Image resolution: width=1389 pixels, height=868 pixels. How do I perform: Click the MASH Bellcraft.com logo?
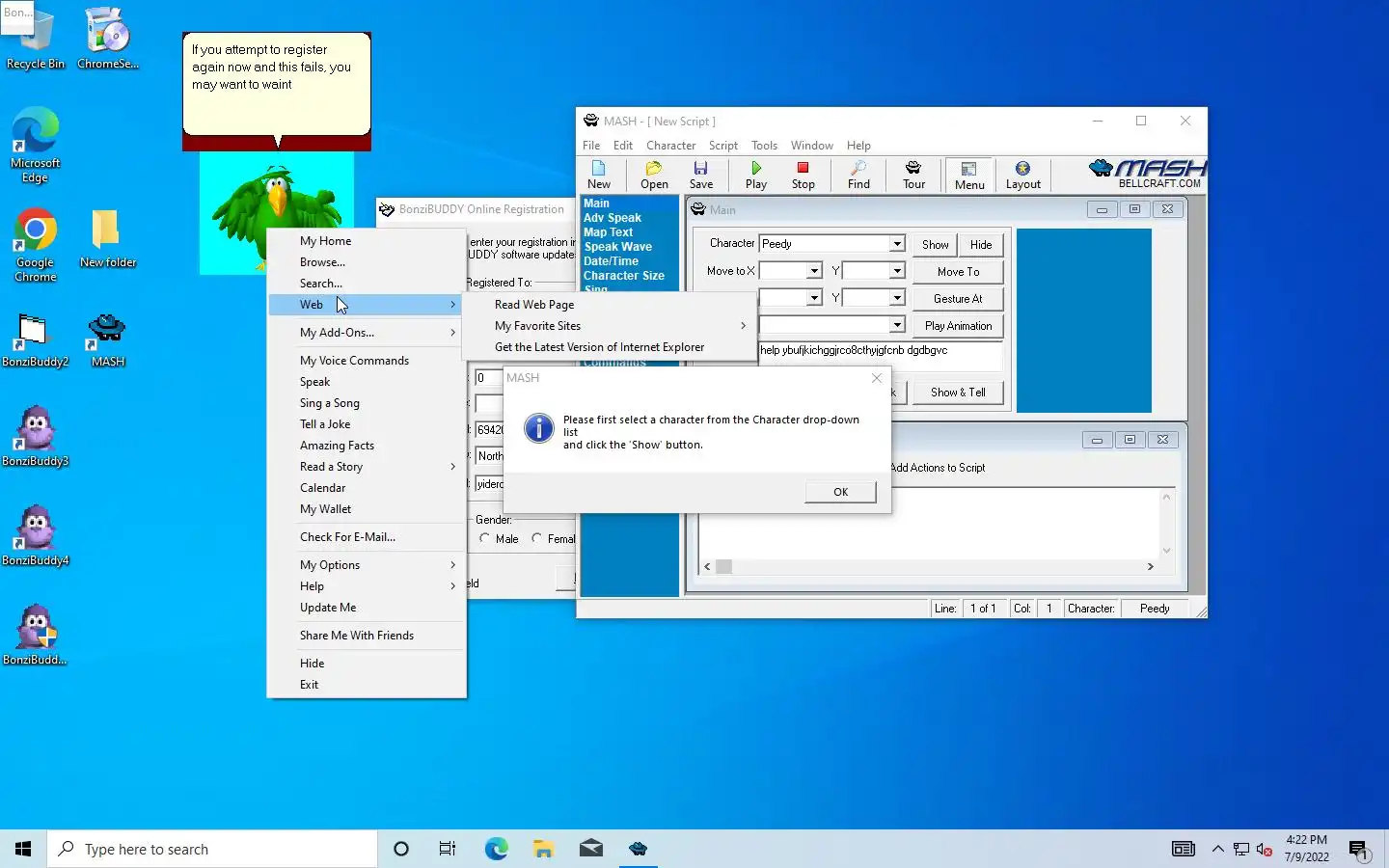[1146, 175]
